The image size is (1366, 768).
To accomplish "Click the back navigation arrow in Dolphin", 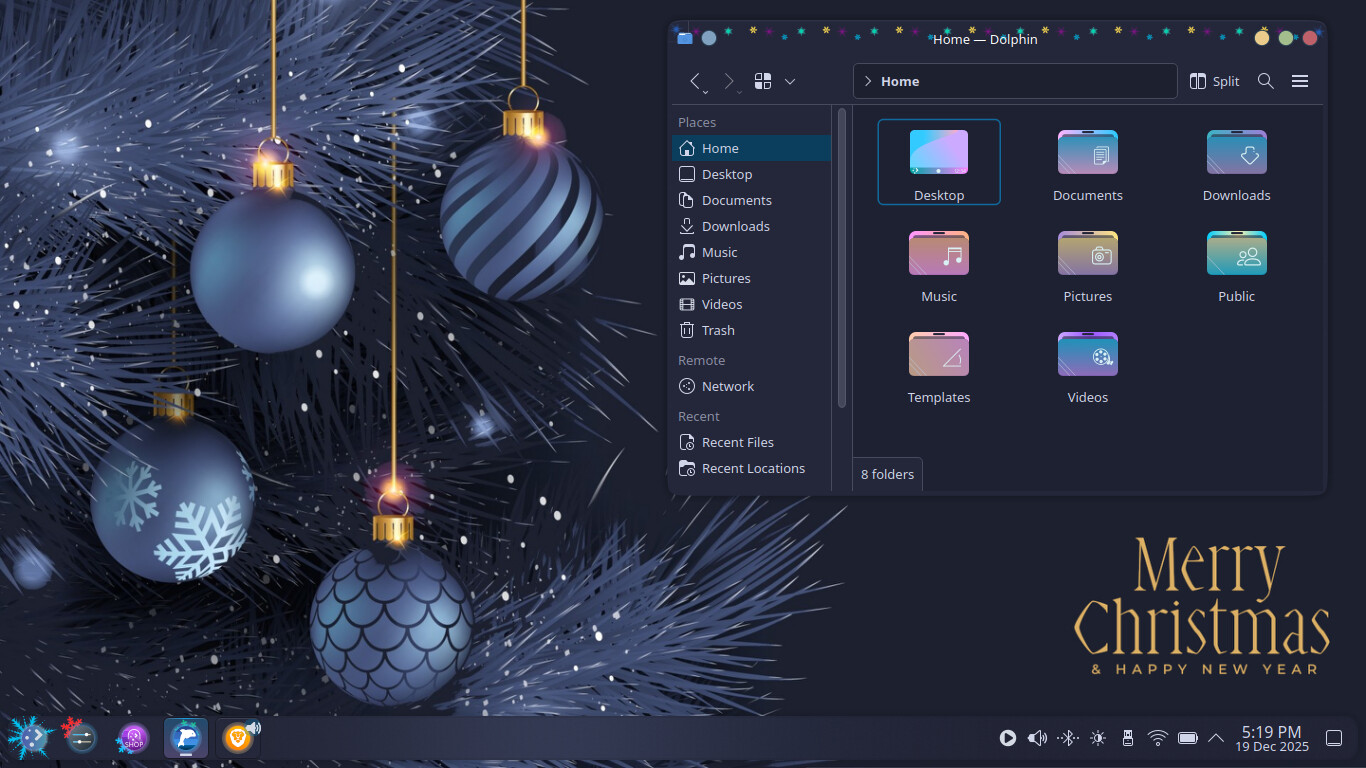I will [x=696, y=81].
